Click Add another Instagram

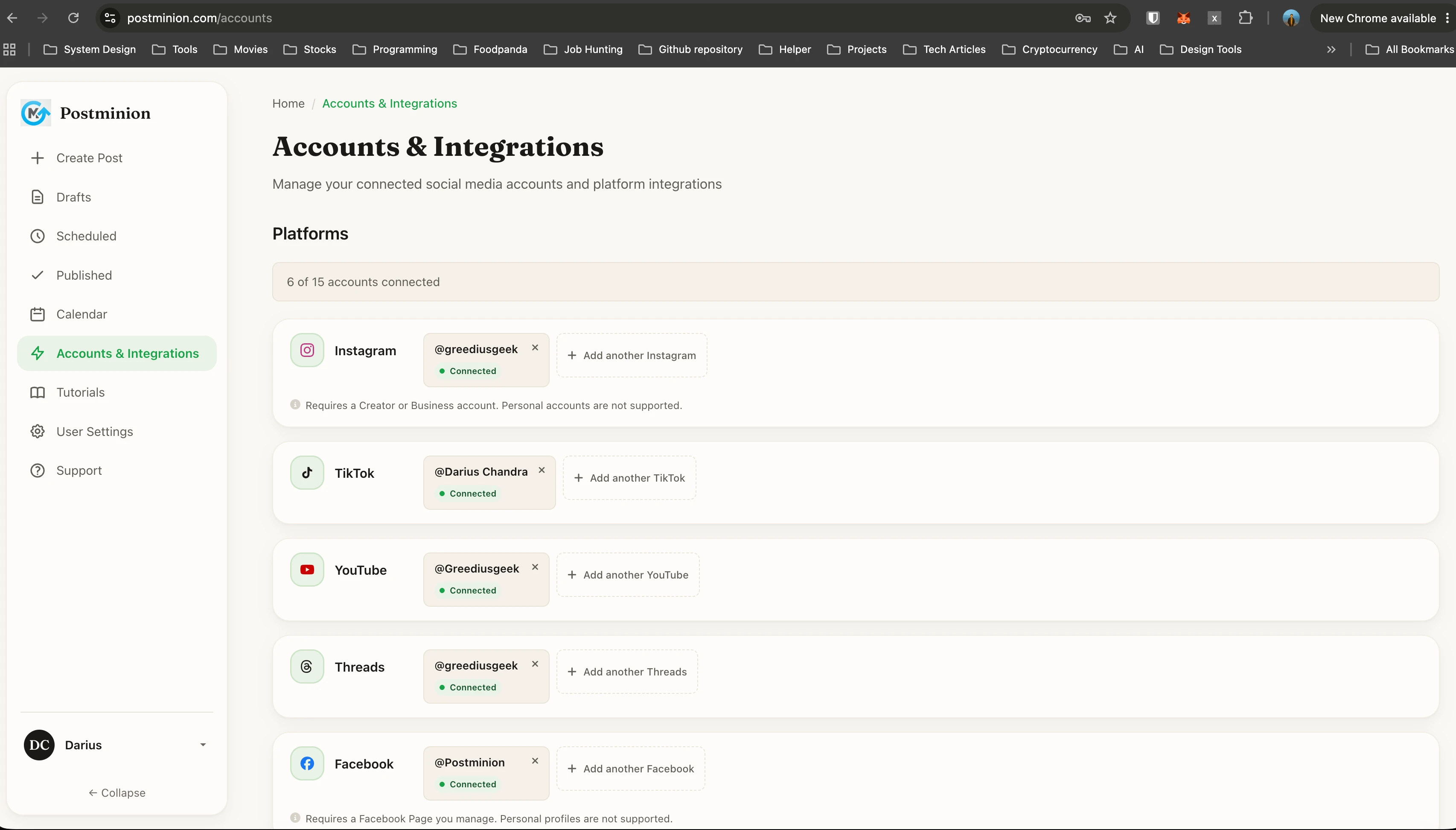coord(632,355)
